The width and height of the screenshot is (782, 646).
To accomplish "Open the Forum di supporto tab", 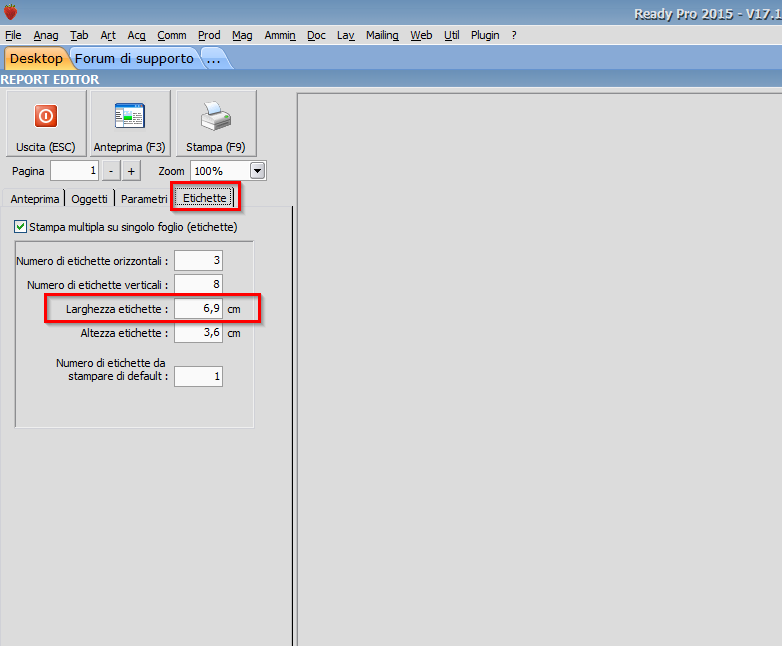I will pos(134,58).
